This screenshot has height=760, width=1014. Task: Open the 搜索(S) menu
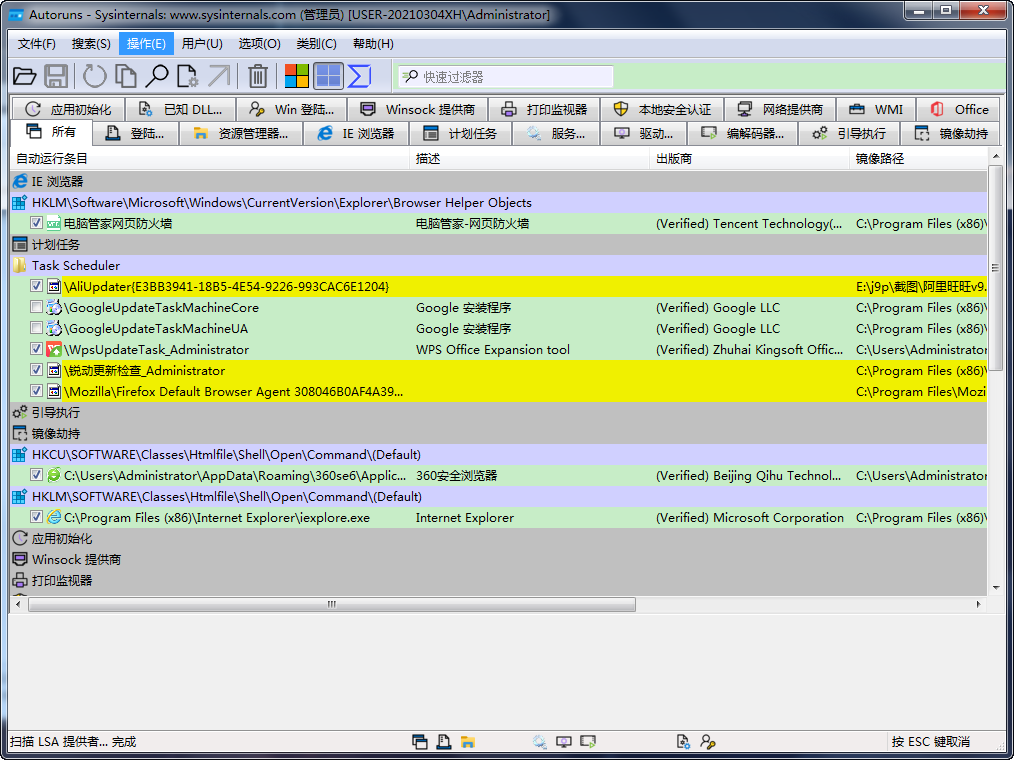(x=91, y=43)
